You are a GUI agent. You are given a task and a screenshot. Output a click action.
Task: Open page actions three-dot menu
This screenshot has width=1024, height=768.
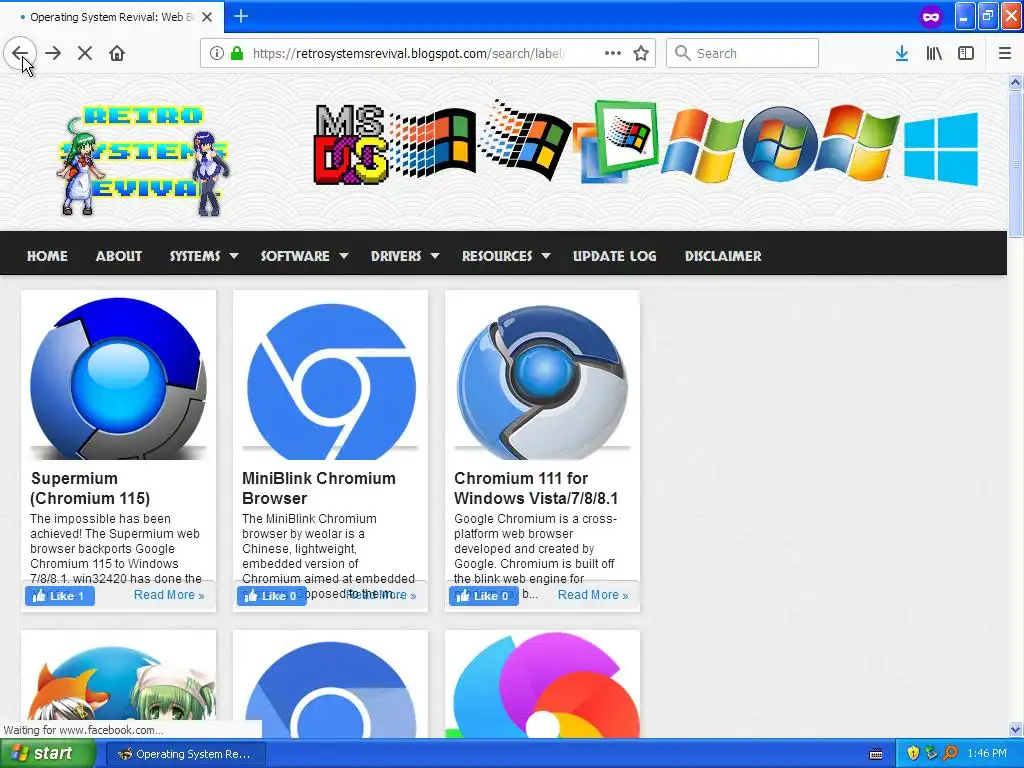tap(613, 53)
